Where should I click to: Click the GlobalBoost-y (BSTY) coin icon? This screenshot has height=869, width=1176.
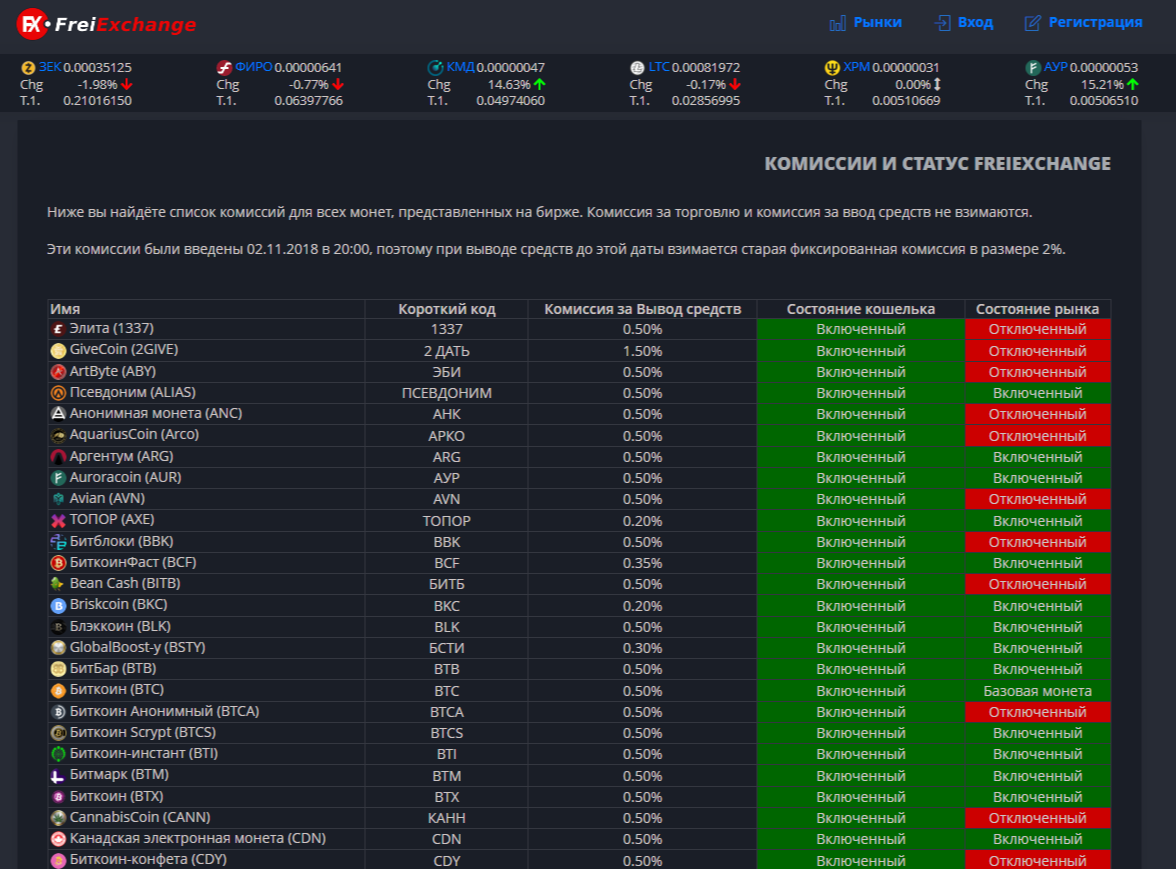click(58, 648)
